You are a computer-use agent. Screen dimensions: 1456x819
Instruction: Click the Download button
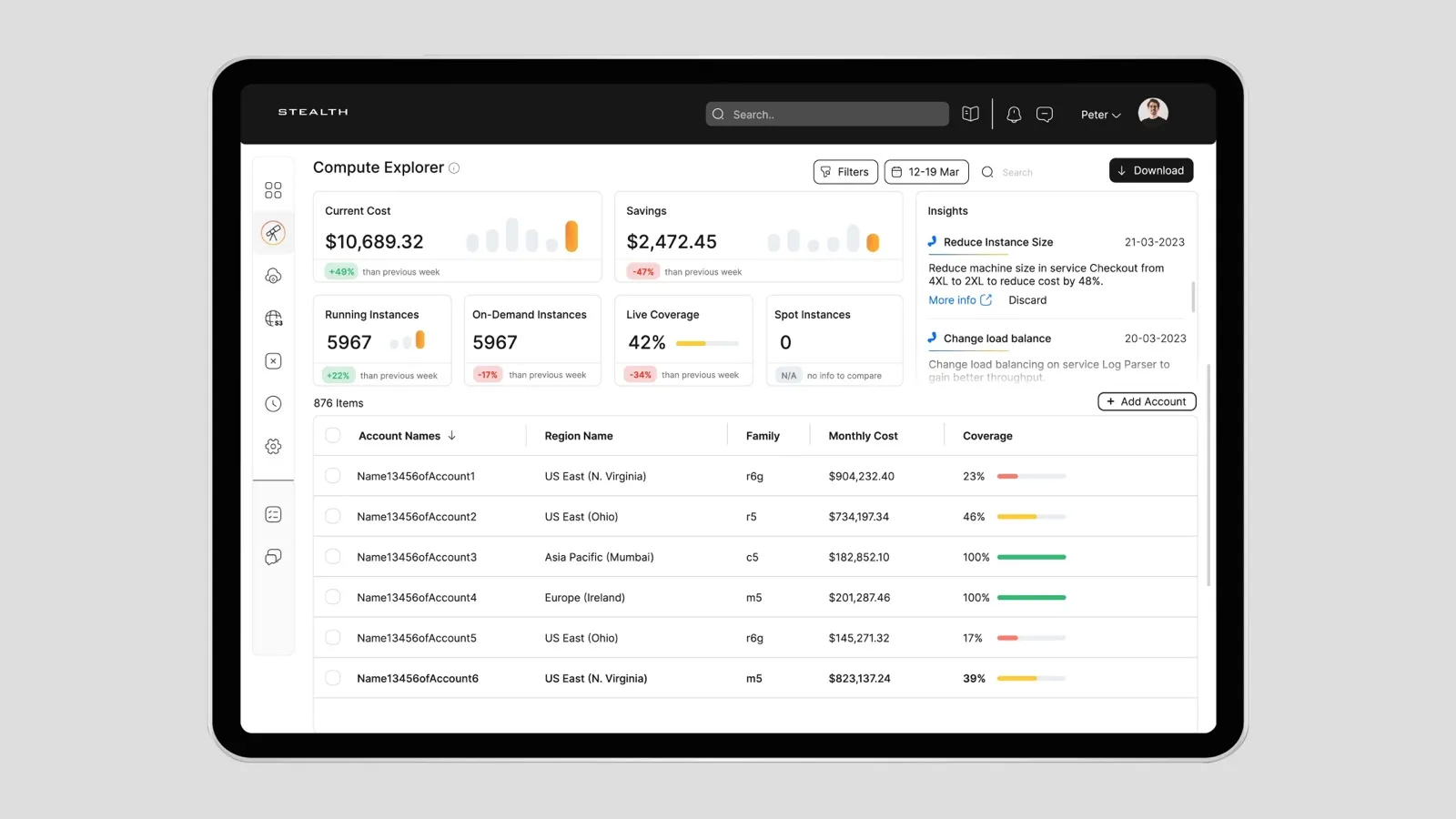point(1151,170)
